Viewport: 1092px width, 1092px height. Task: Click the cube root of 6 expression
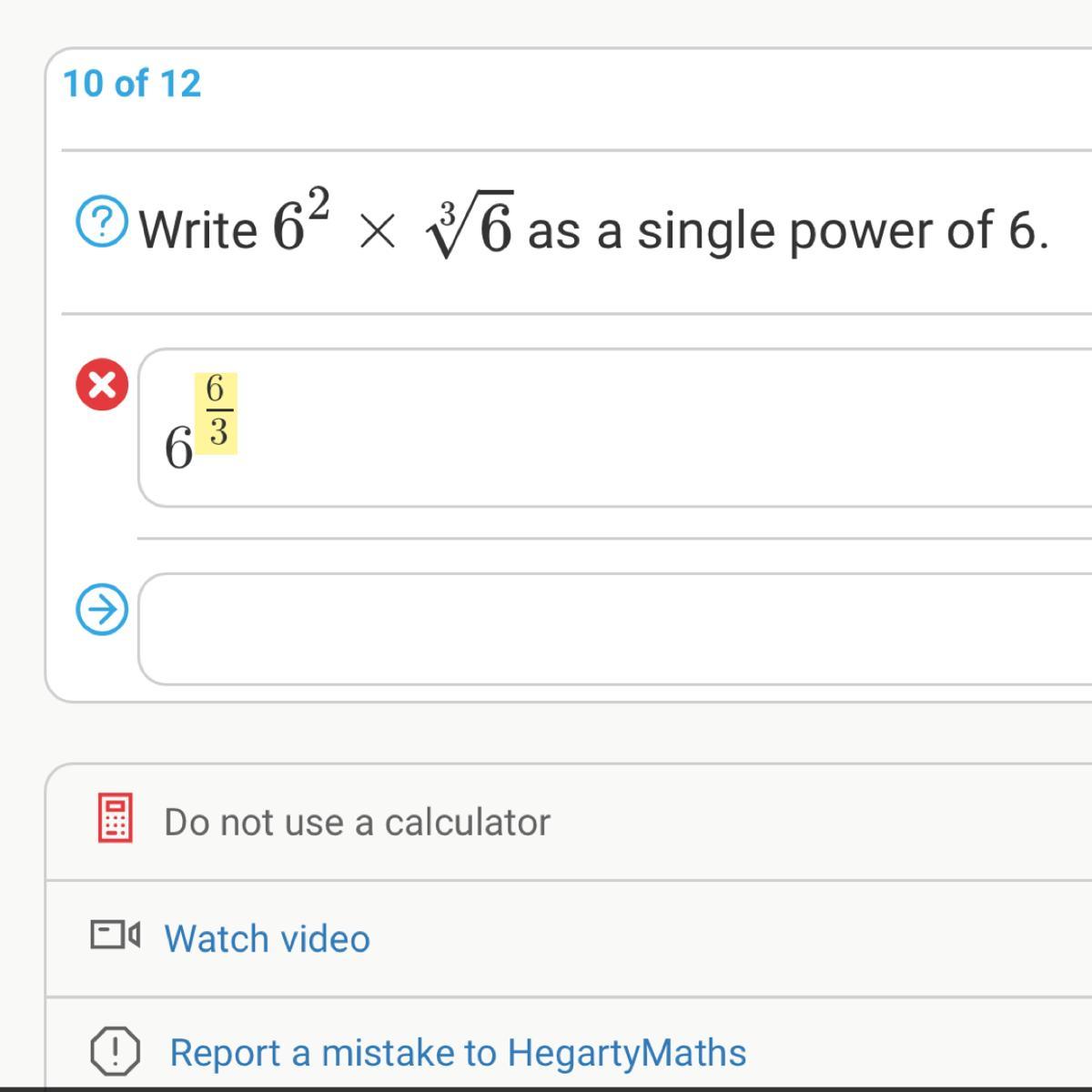pyautogui.click(x=470, y=224)
